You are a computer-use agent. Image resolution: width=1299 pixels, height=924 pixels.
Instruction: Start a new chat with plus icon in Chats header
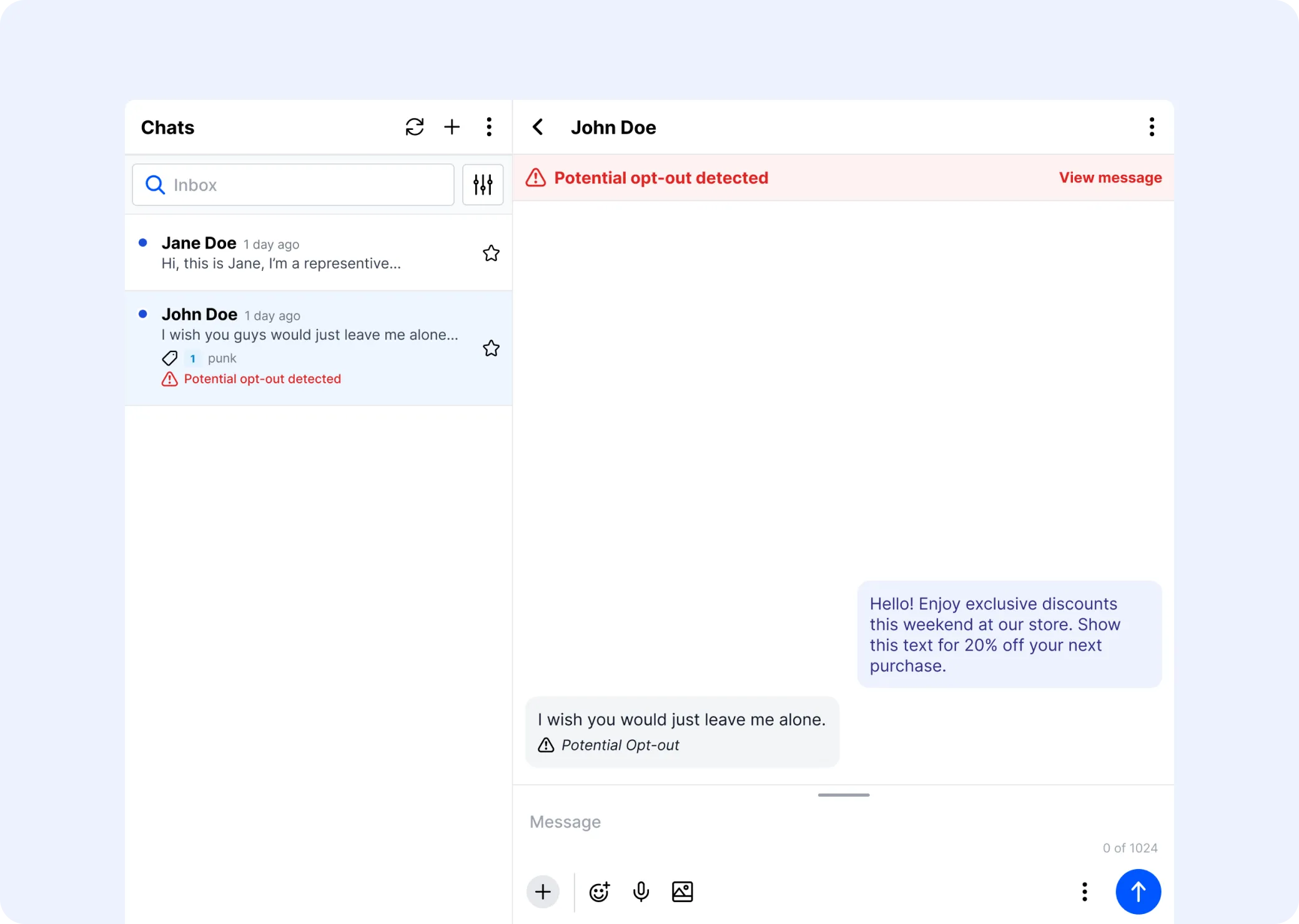[x=452, y=127]
